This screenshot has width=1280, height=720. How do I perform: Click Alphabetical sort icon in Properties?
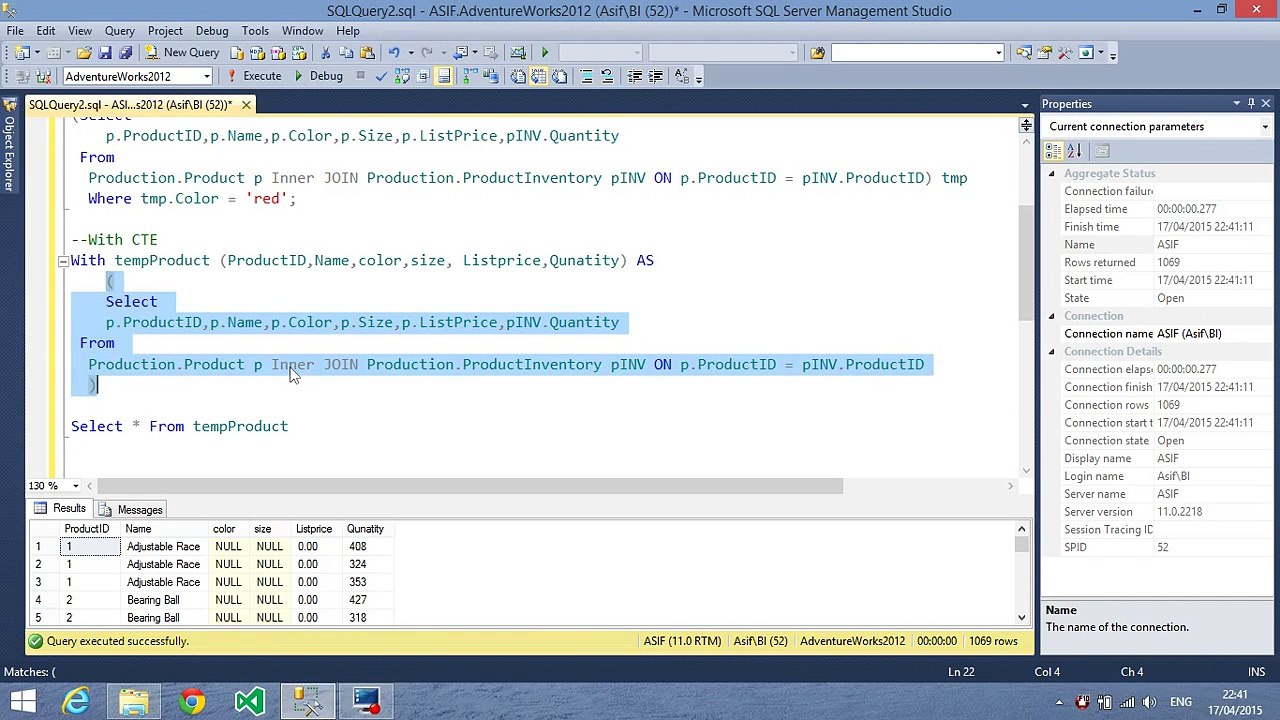click(x=1074, y=151)
